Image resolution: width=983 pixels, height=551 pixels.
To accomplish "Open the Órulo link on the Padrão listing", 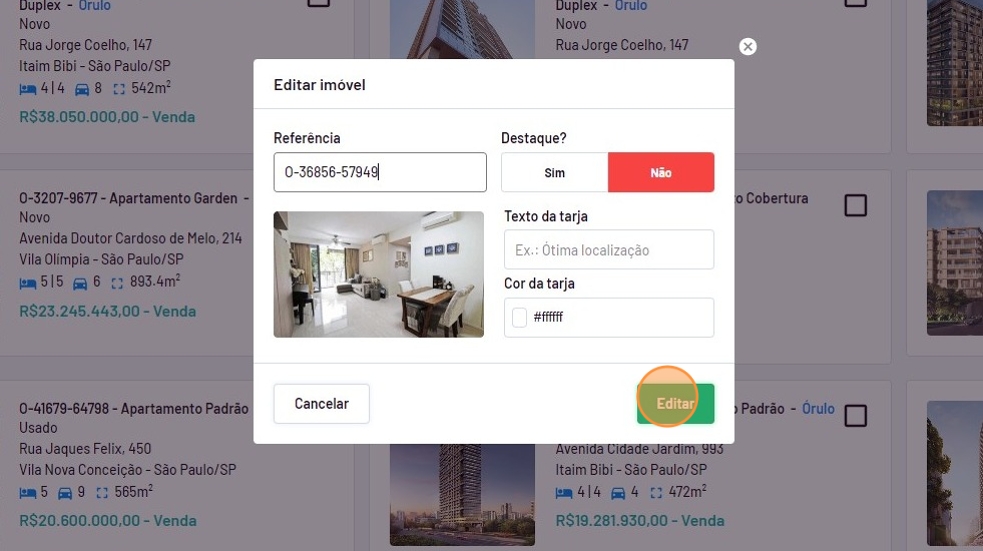I will pyautogui.click(x=818, y=408).
